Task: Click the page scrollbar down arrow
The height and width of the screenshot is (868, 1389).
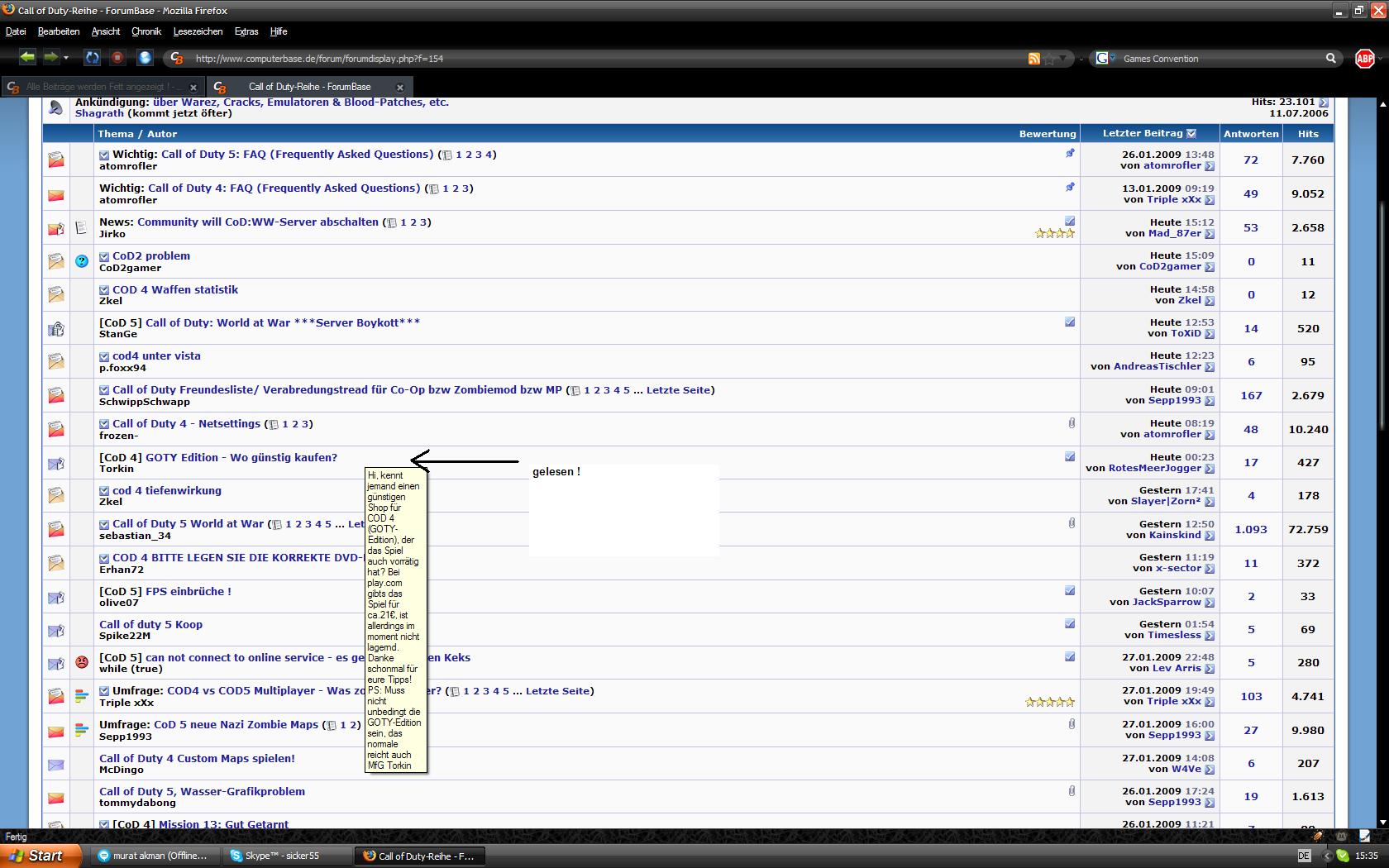Action: [x=1382, y=823]
